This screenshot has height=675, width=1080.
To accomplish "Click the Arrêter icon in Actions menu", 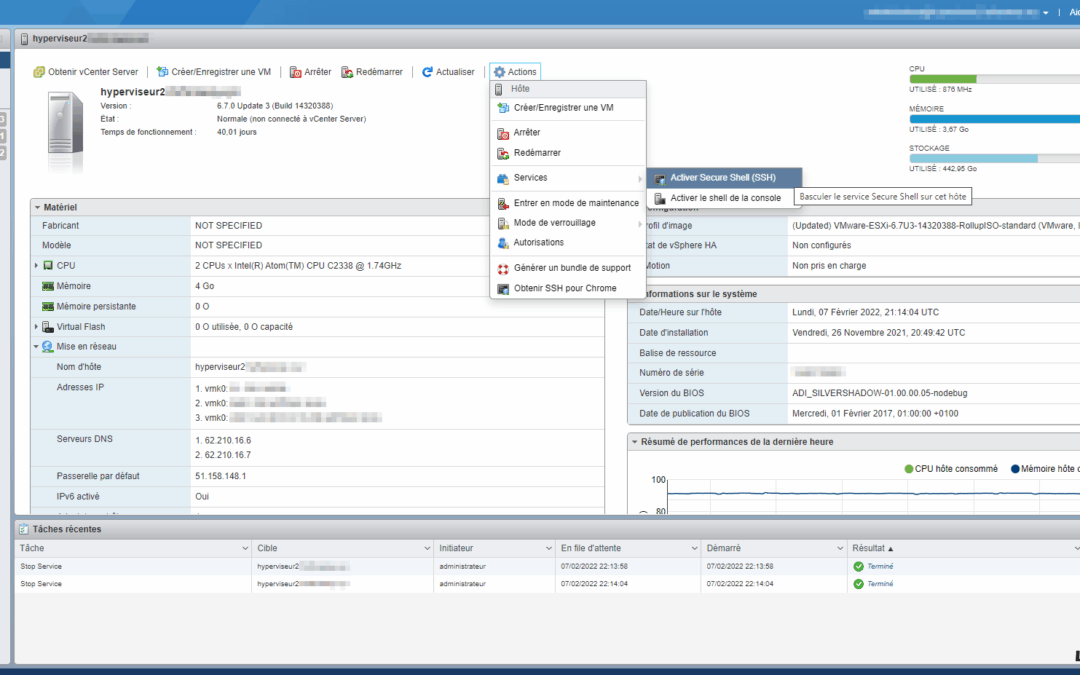I will [x=503, y=133].
